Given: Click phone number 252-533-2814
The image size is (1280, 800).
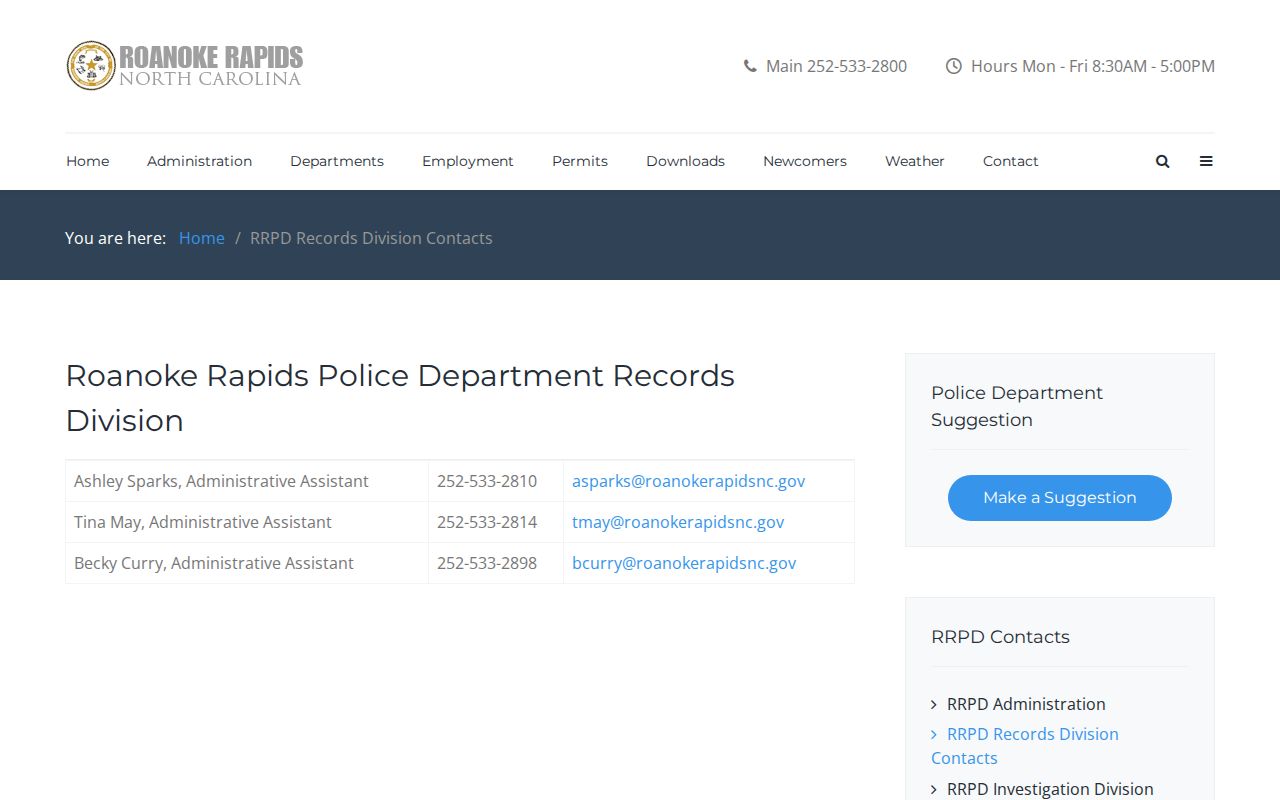Looking at the screenshot, I should tap(487, 522).
